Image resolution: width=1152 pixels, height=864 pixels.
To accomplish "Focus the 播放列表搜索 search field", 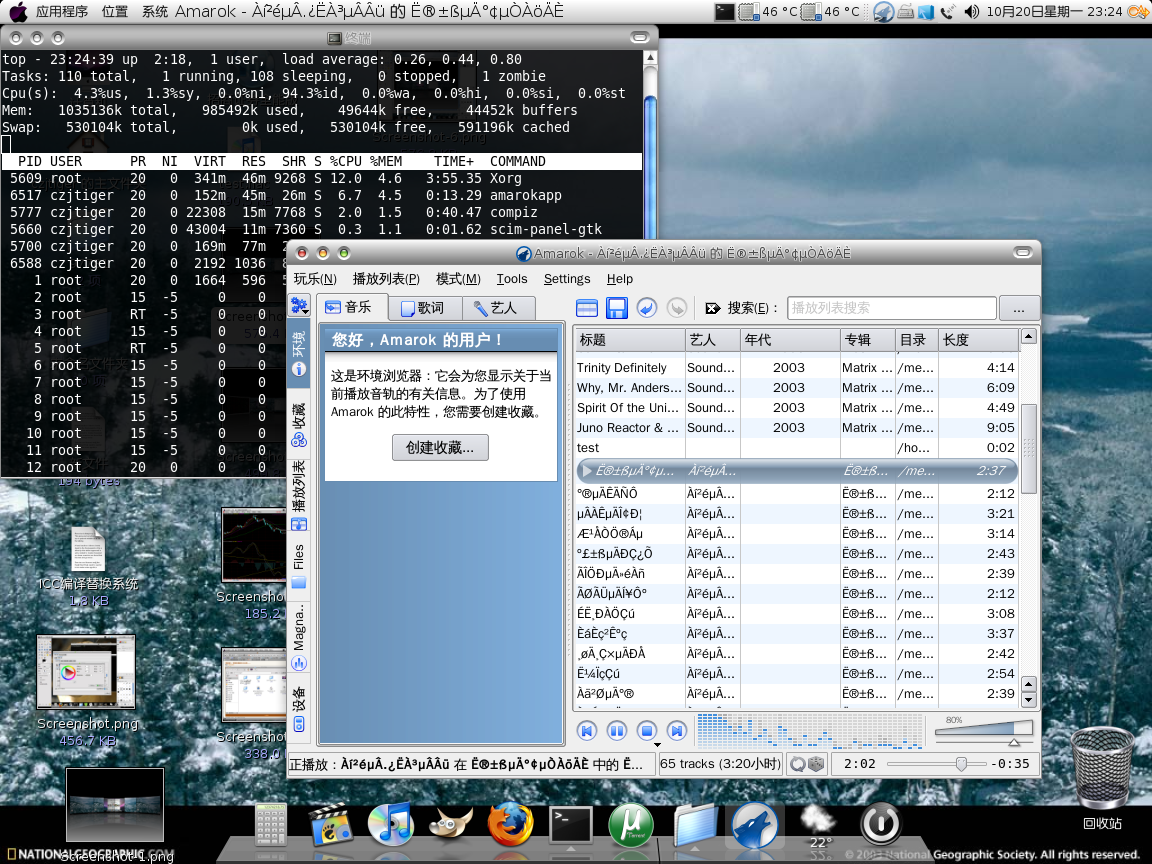I will click(892, 309).
